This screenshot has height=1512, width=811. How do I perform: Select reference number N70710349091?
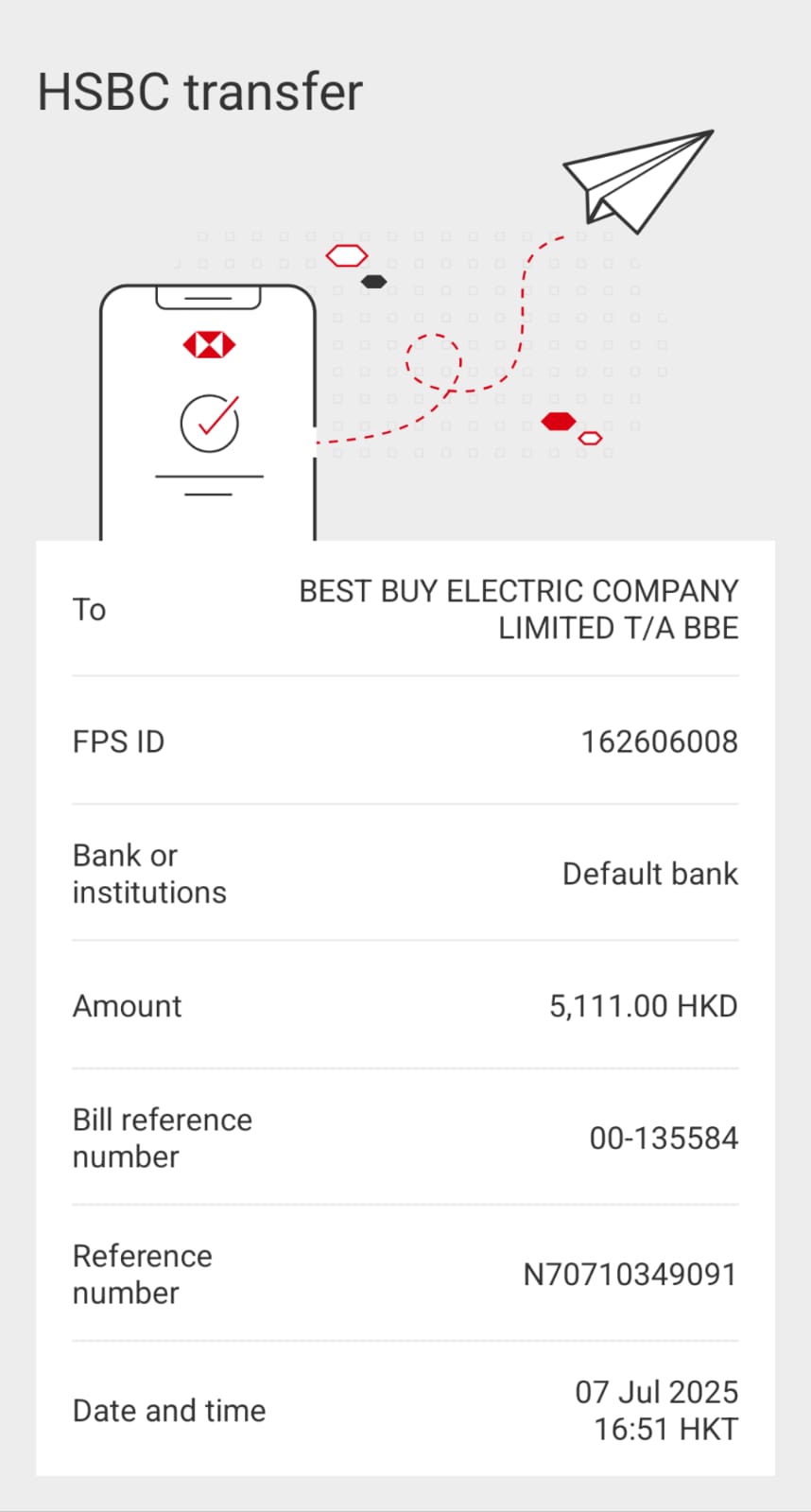pyautogui.click(x=630, y=1274)
